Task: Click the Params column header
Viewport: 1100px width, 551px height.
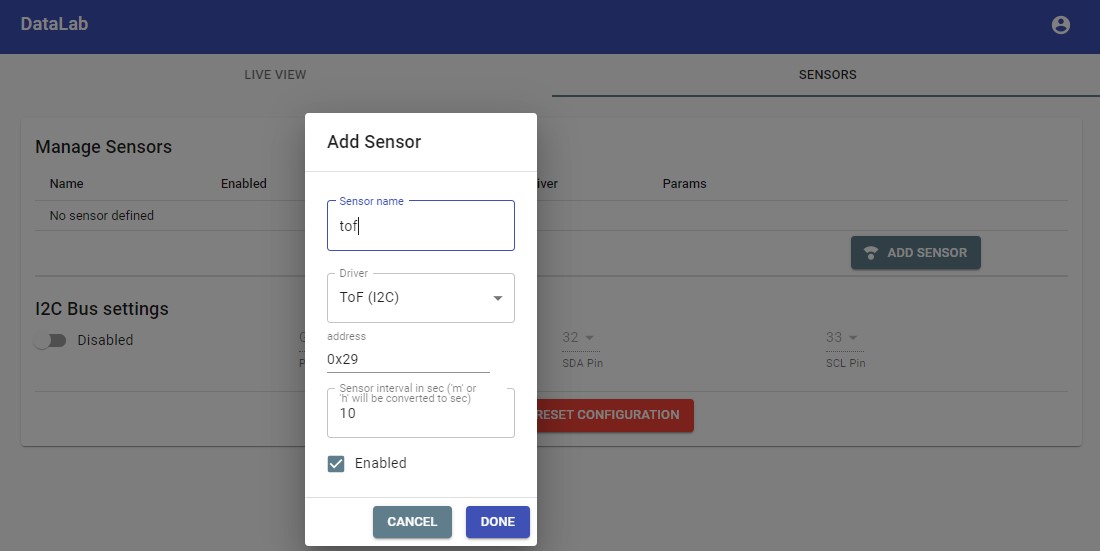Action: tap(684, 184)
